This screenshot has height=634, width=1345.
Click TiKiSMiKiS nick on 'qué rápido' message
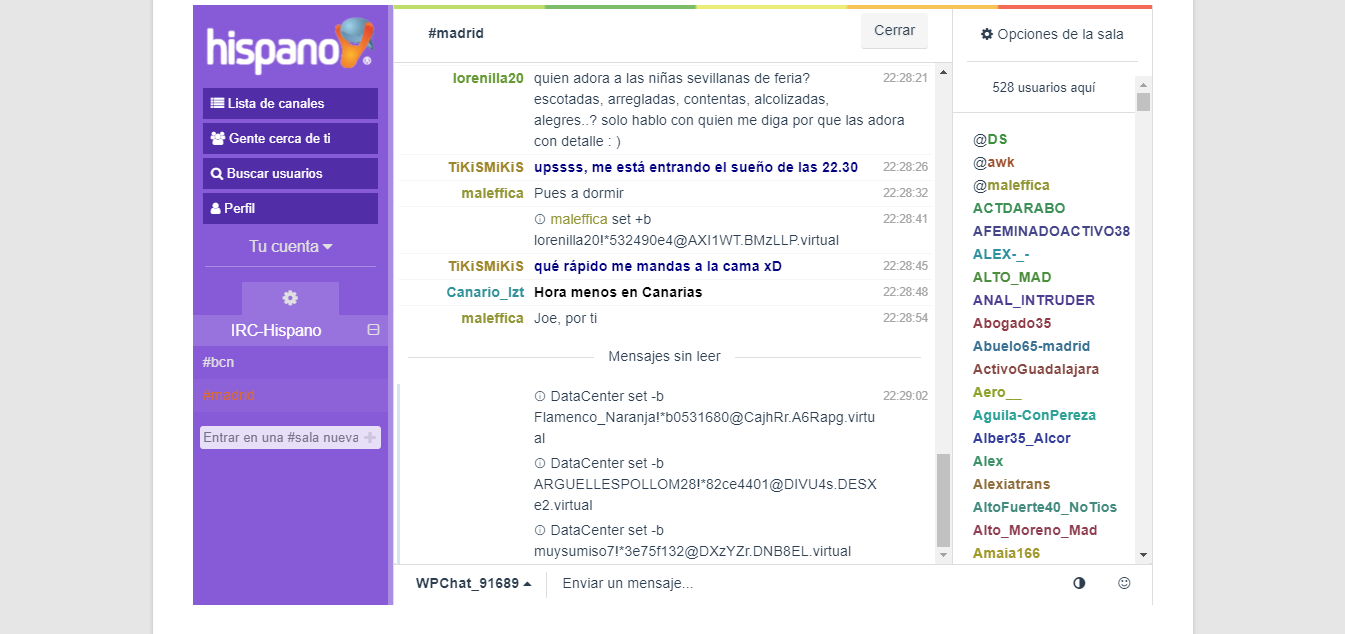486,266
